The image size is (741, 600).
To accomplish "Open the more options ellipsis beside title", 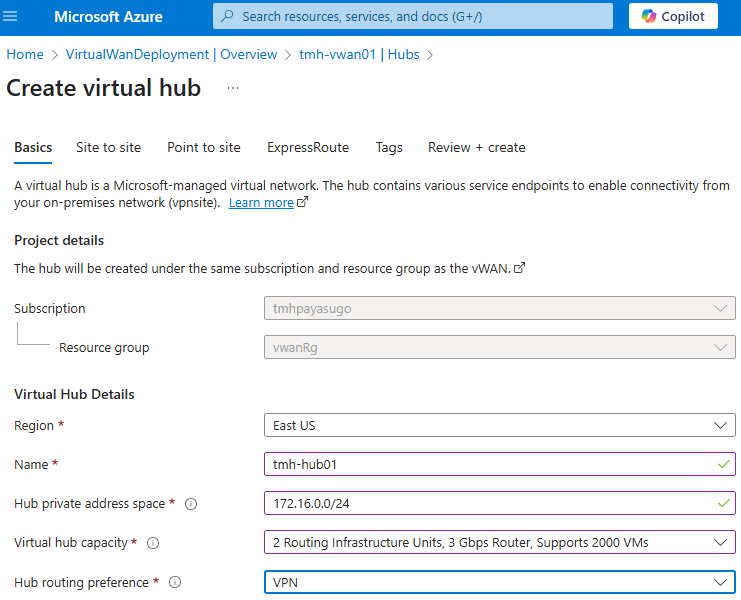I will tap(233, 88).
